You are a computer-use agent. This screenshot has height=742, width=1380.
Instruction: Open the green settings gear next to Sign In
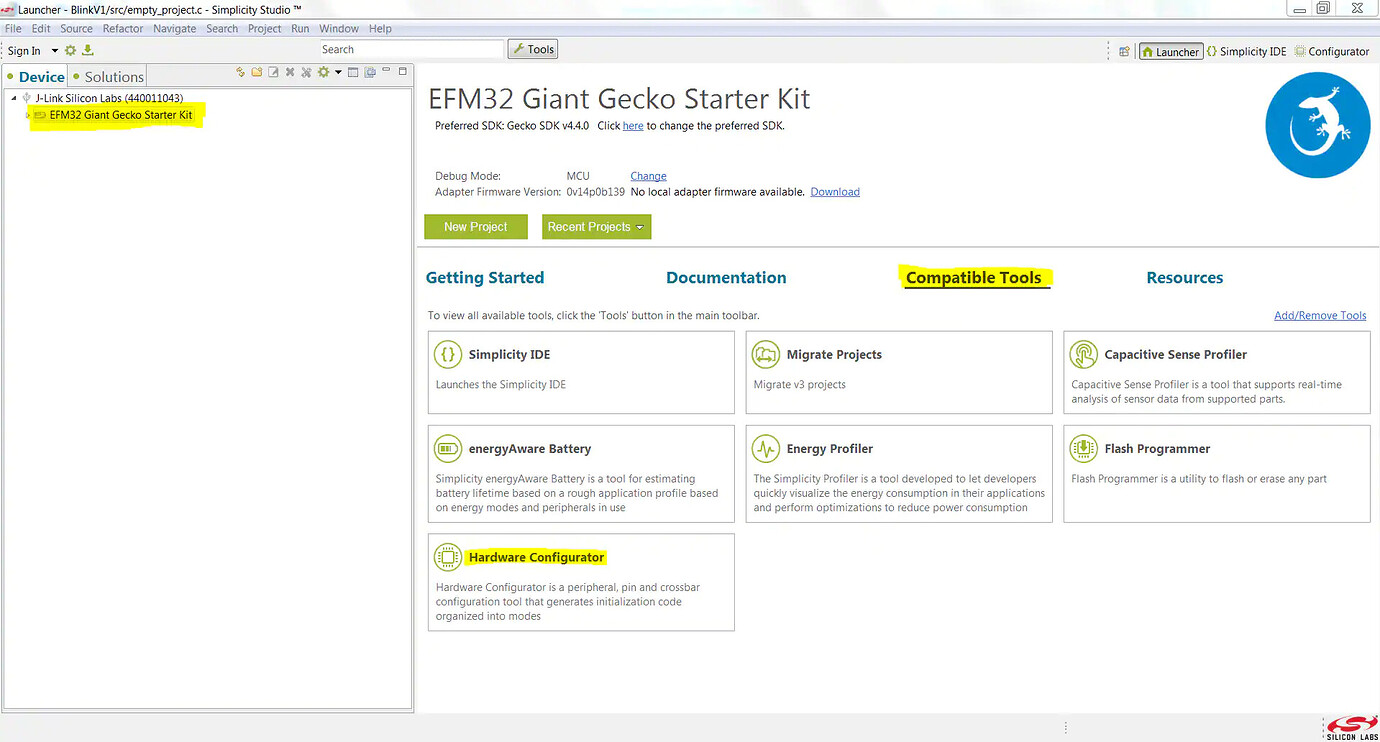click(x=69, y=50)
